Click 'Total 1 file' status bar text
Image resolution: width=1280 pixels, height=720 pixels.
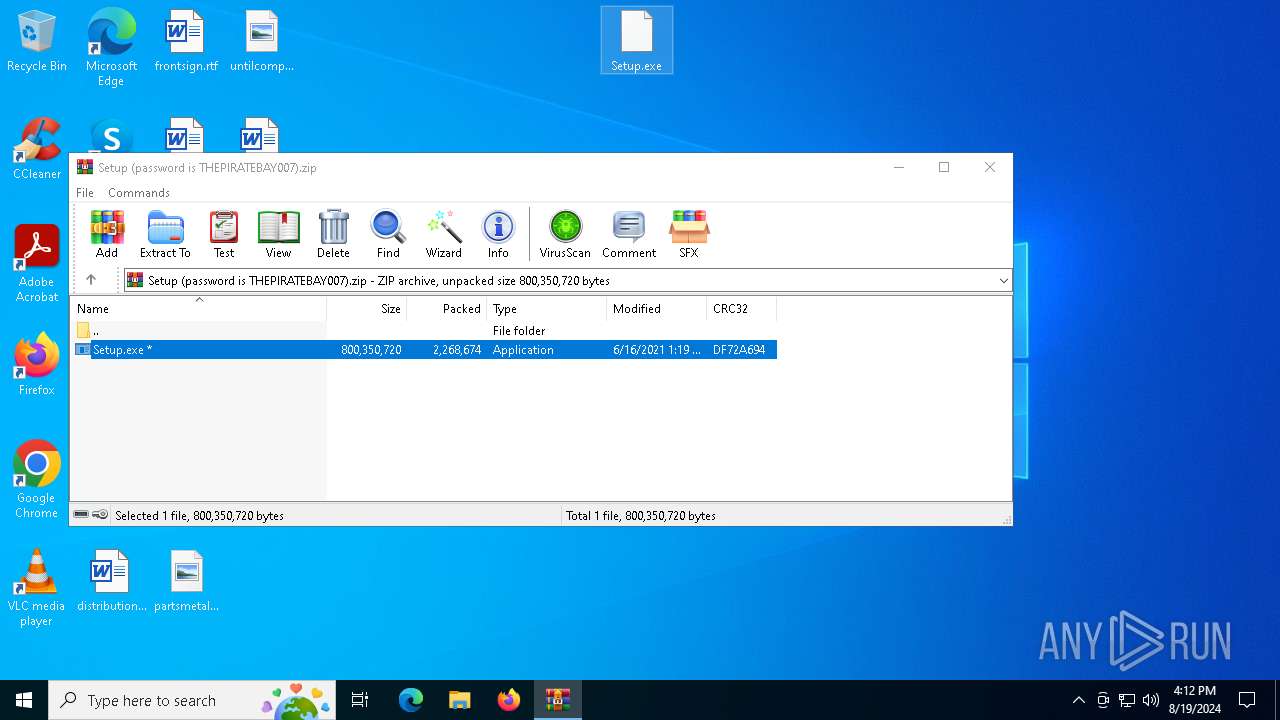point(641,516)
